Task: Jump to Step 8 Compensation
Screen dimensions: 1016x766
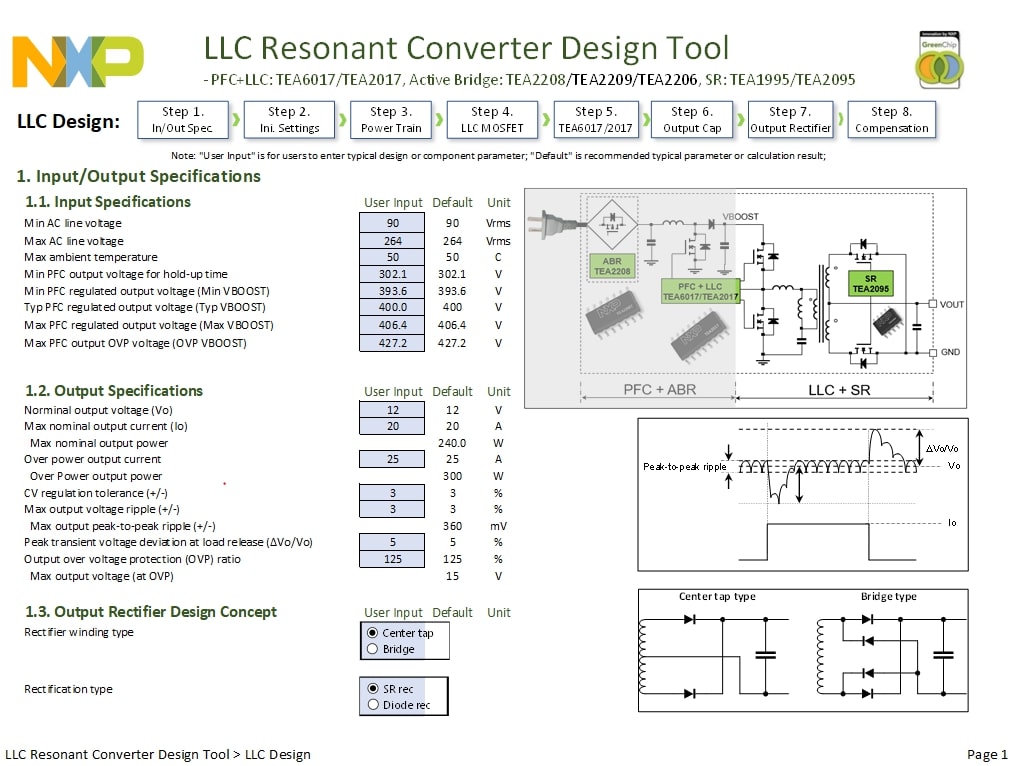Action: point(891,119)
